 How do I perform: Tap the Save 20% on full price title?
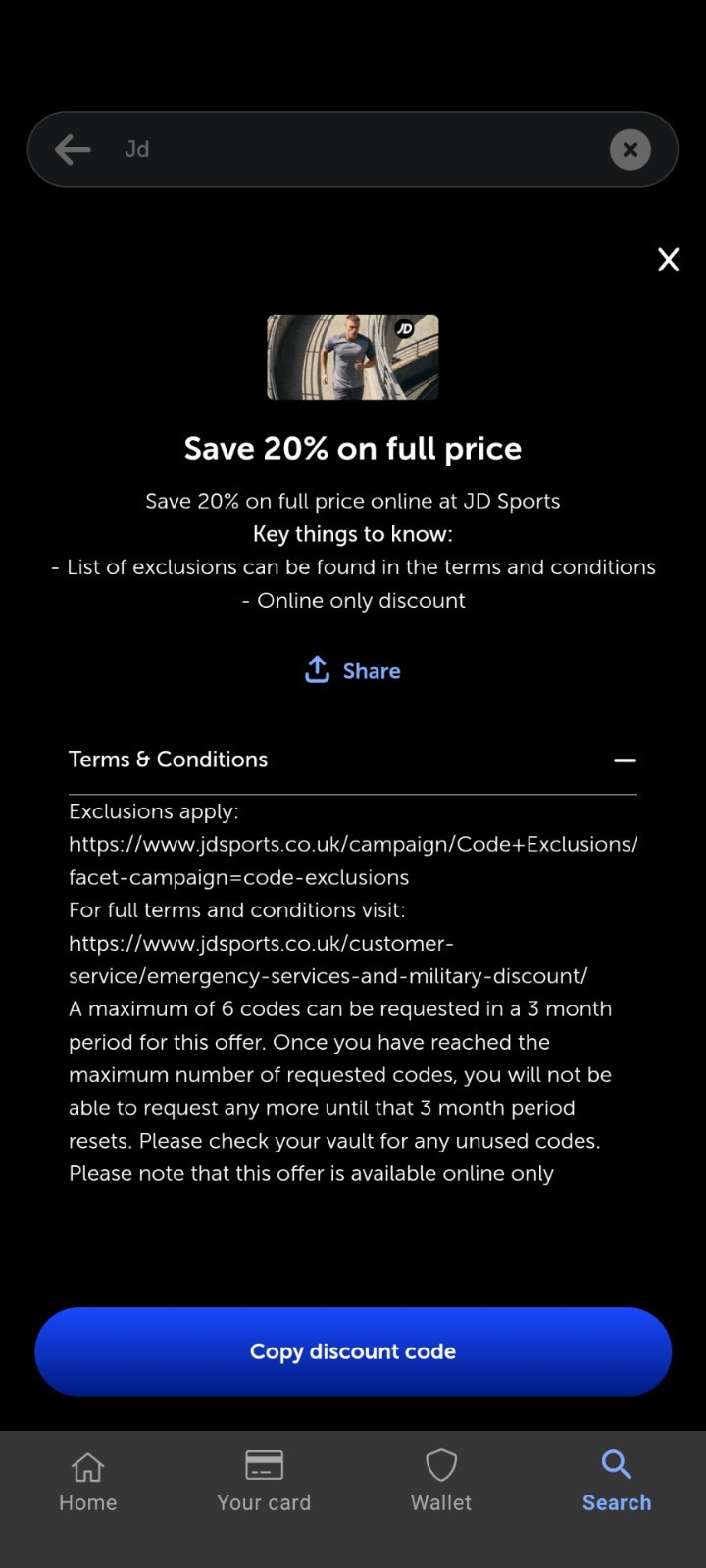click(352, 448)
